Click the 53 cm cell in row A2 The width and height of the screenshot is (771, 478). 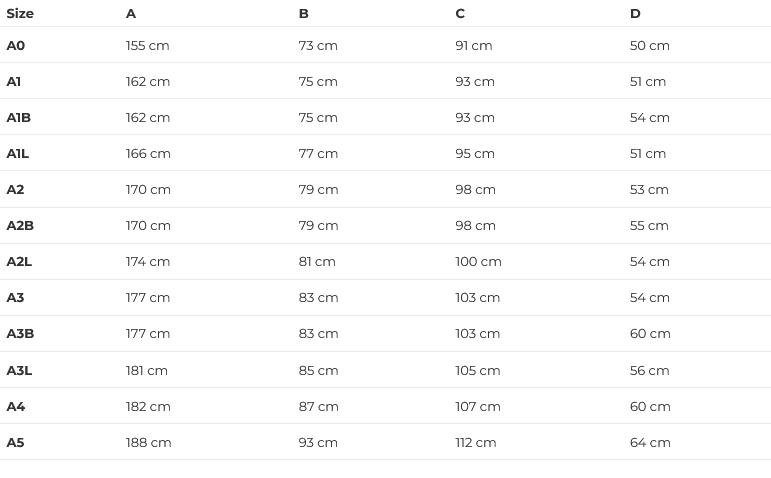click(x=649, y=190)
